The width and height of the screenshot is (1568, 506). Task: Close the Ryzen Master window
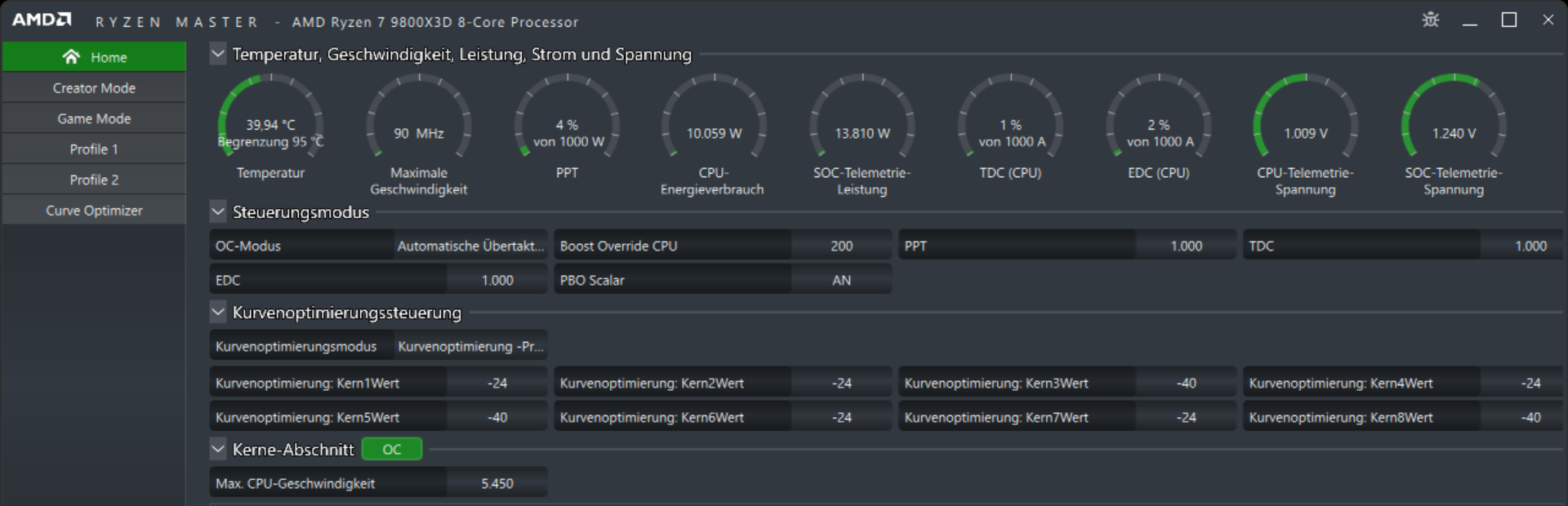click(1548, 20)
